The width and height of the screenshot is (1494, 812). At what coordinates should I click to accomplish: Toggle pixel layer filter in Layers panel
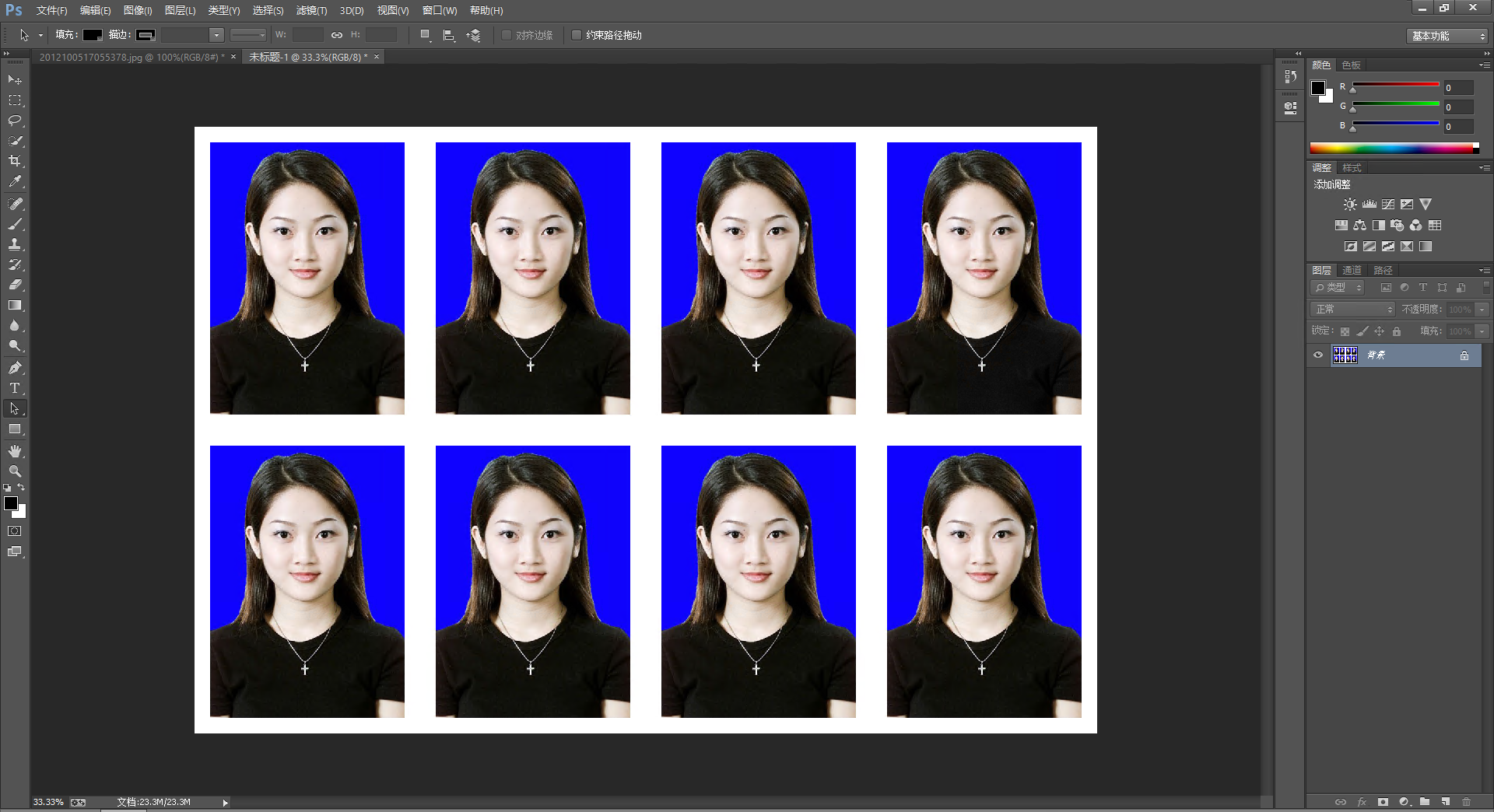click(1386, 288)
